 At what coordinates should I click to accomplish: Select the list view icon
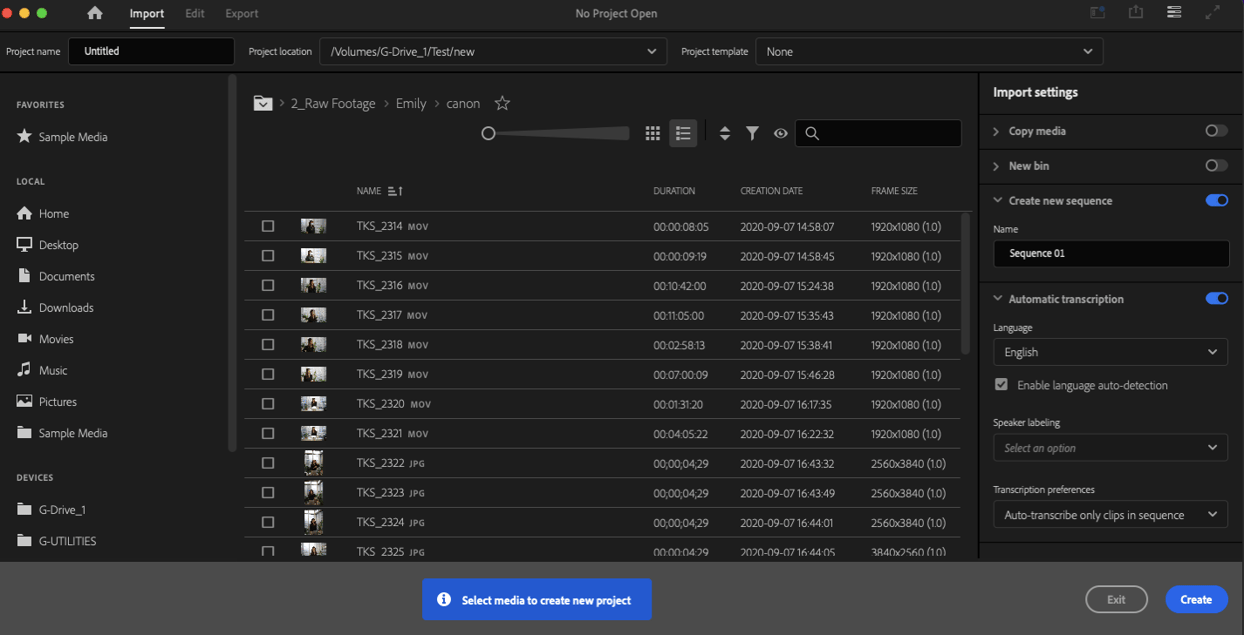[x=683, y=132]
